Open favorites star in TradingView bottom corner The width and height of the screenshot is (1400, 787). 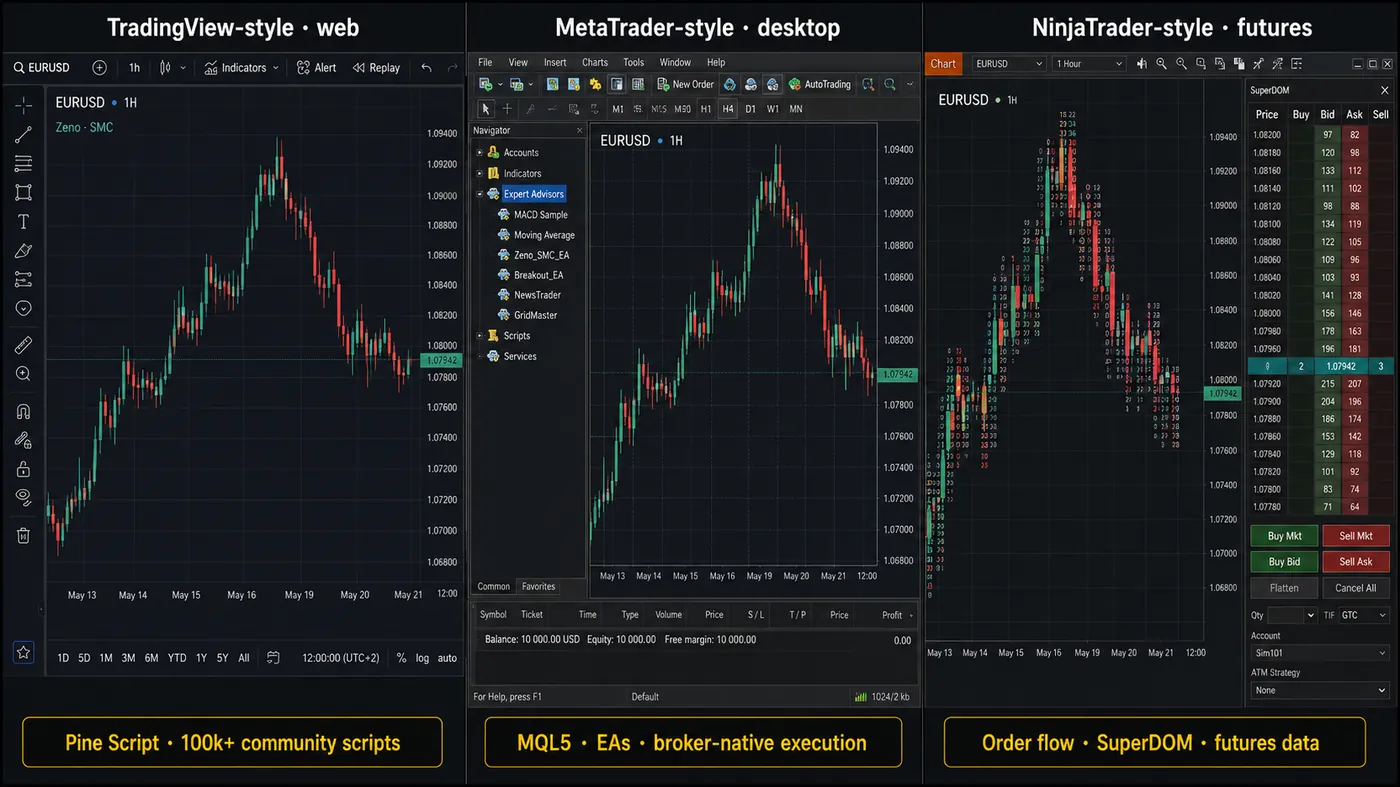click(23, 652)
